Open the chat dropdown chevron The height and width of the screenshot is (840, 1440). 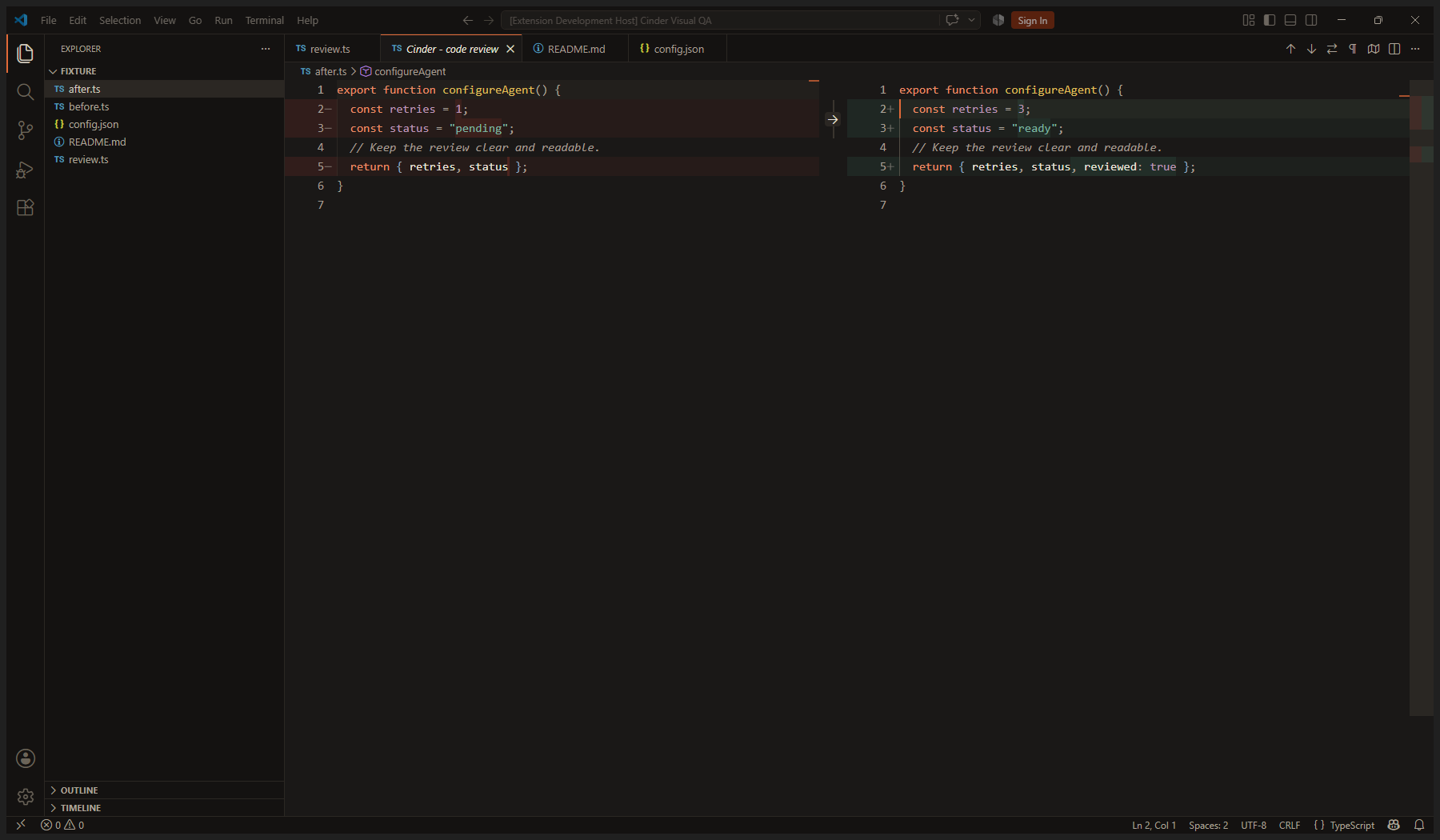(971, 20)
